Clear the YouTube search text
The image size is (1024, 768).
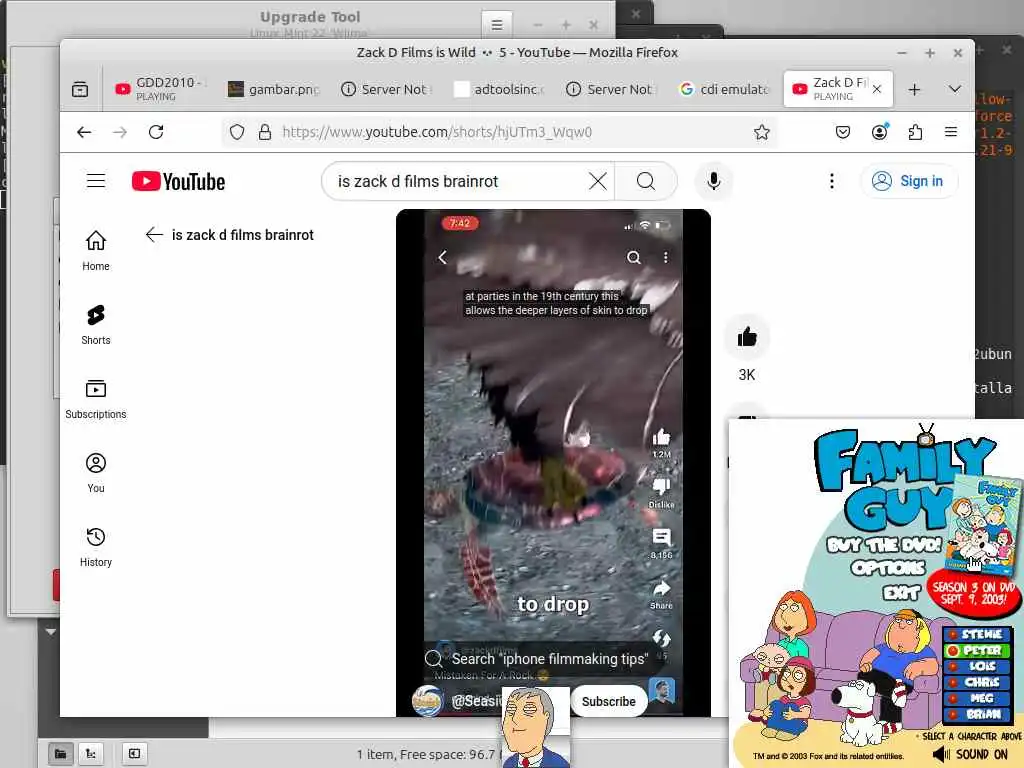pos(598,181)
